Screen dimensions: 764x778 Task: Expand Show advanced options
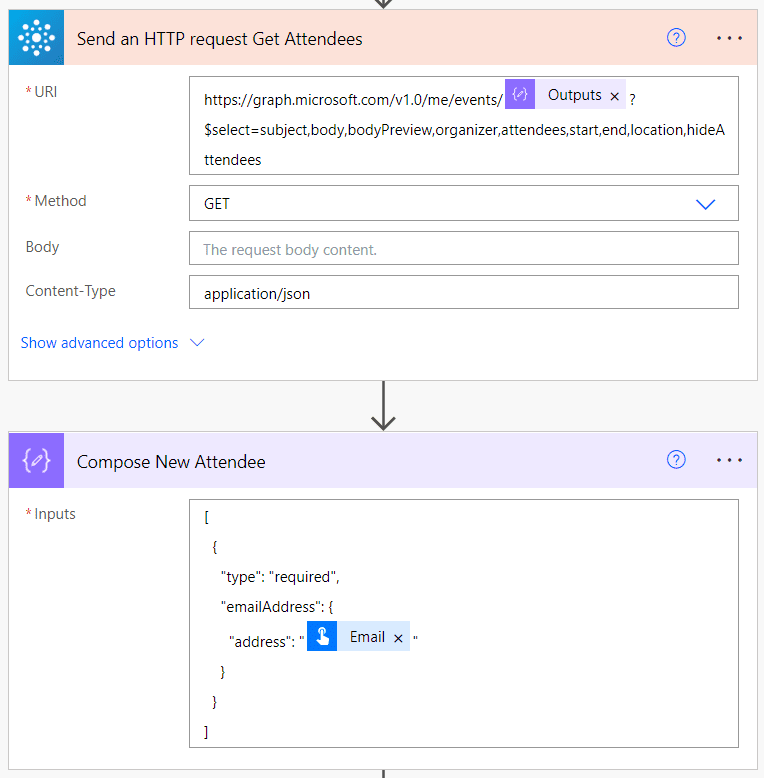99,343
